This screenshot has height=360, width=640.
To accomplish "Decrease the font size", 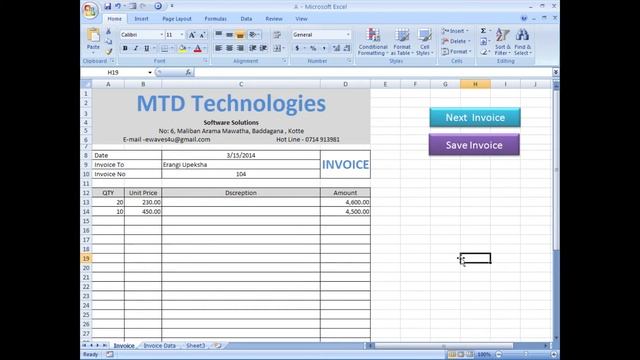I will (x=202, y=35).
